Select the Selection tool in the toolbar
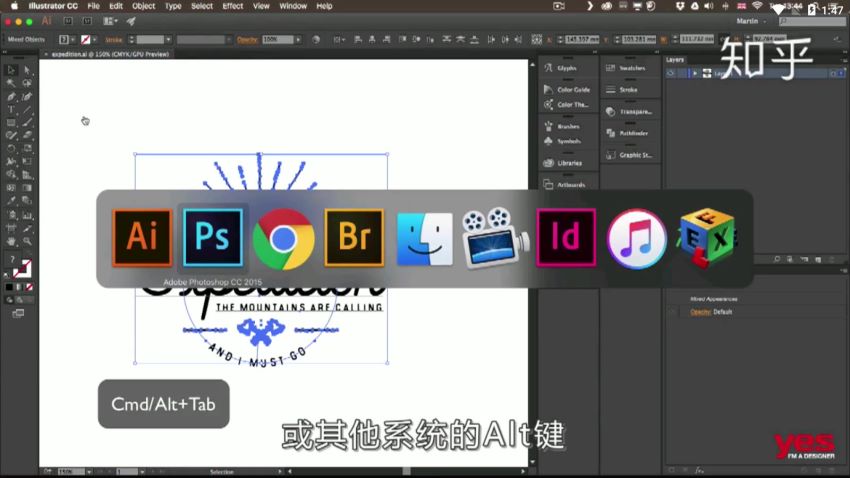The height and width of the screenshot is (478, 850). click(x=11, y=70)
